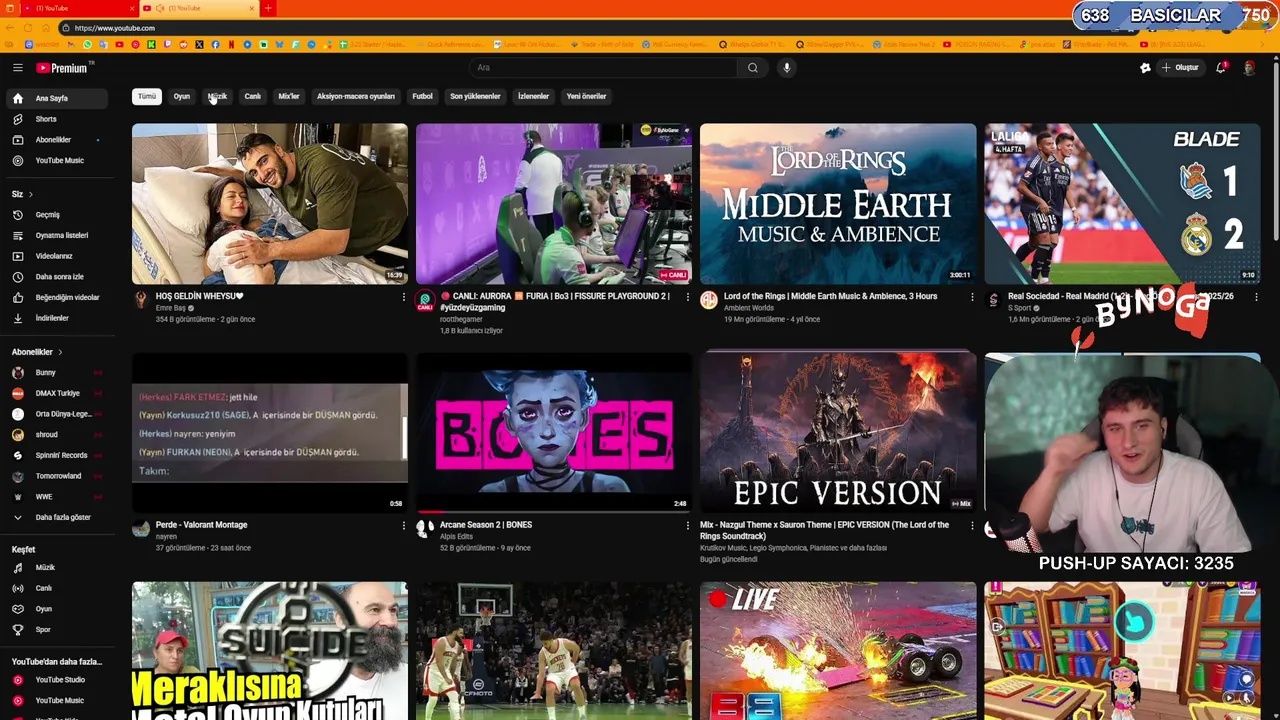Start voice search with microphone icon
Viewport: 1280px width, 720px height.
(x=787, y=68)
